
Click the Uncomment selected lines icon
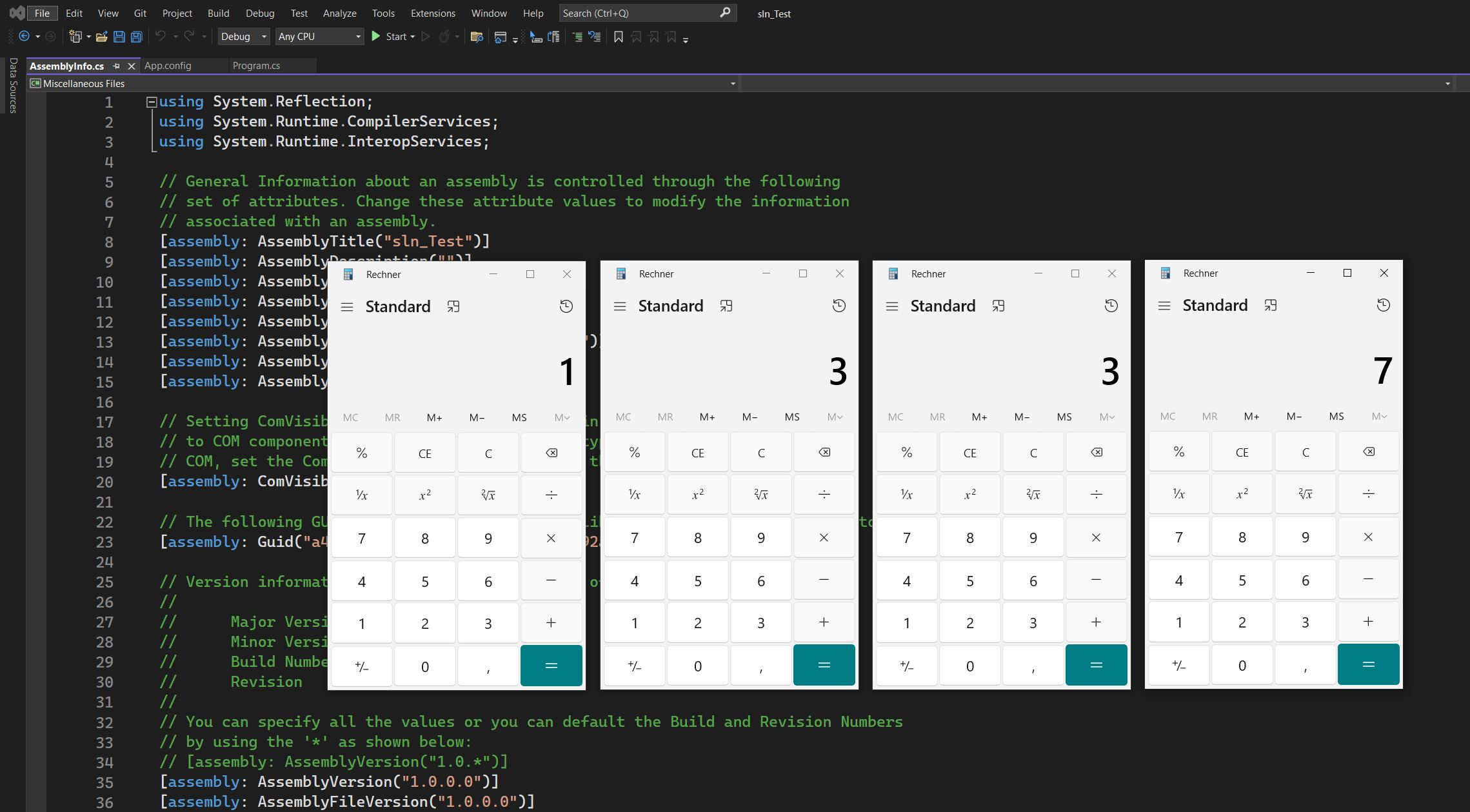point(595,37)
